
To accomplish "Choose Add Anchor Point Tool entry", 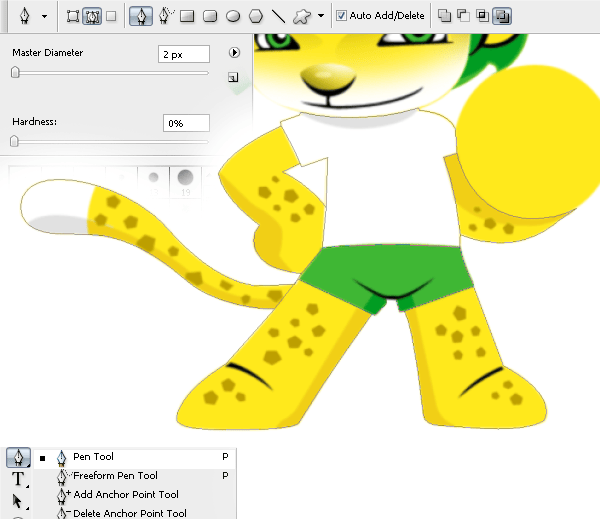I will pyautogui.click(x=135, y=495).
